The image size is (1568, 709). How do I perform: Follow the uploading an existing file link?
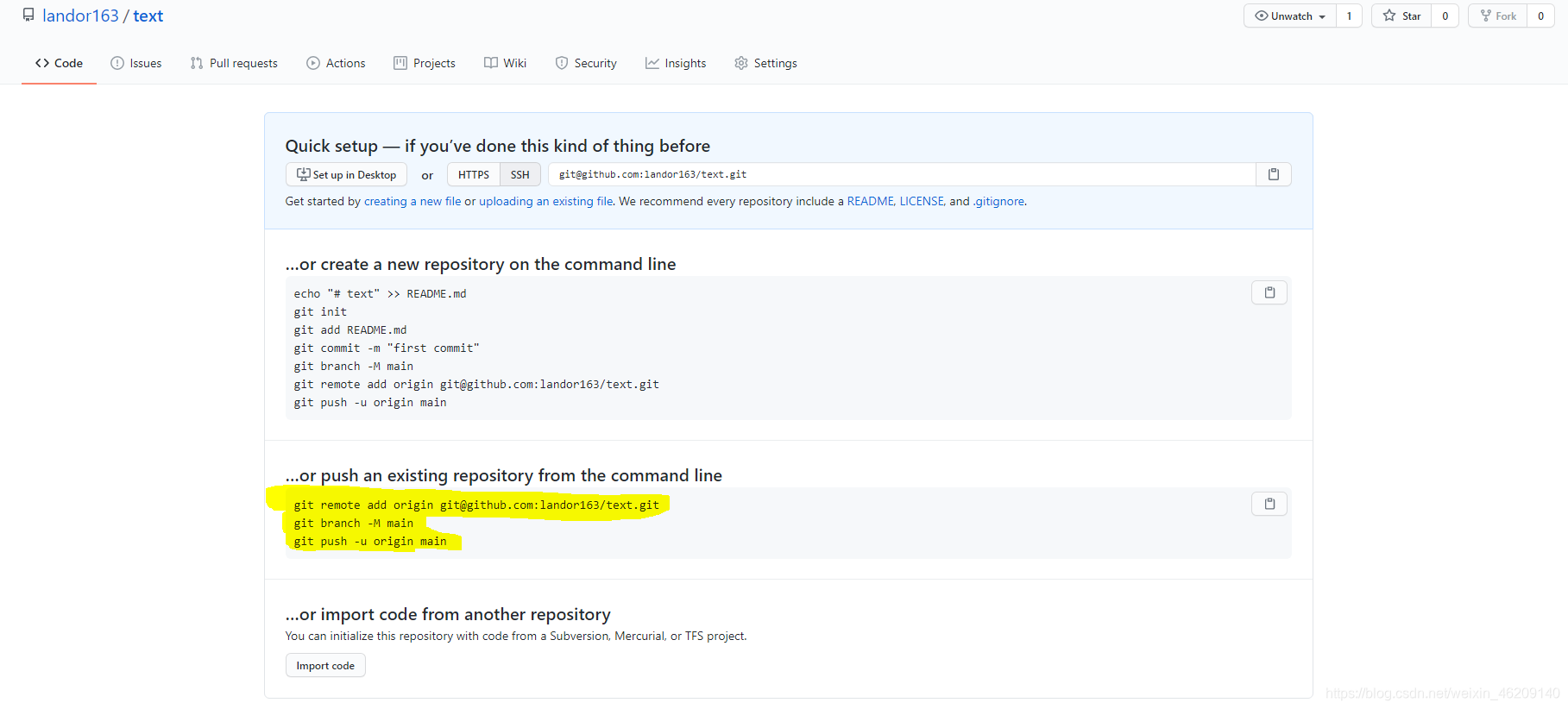(545, 201)
